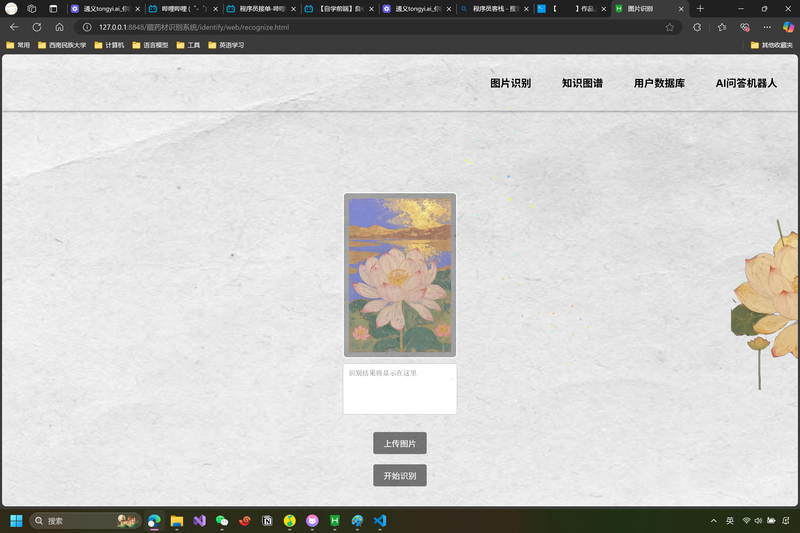Switch to the 程序员接单 browser tab
800x533 pixels.
[261, 9]
